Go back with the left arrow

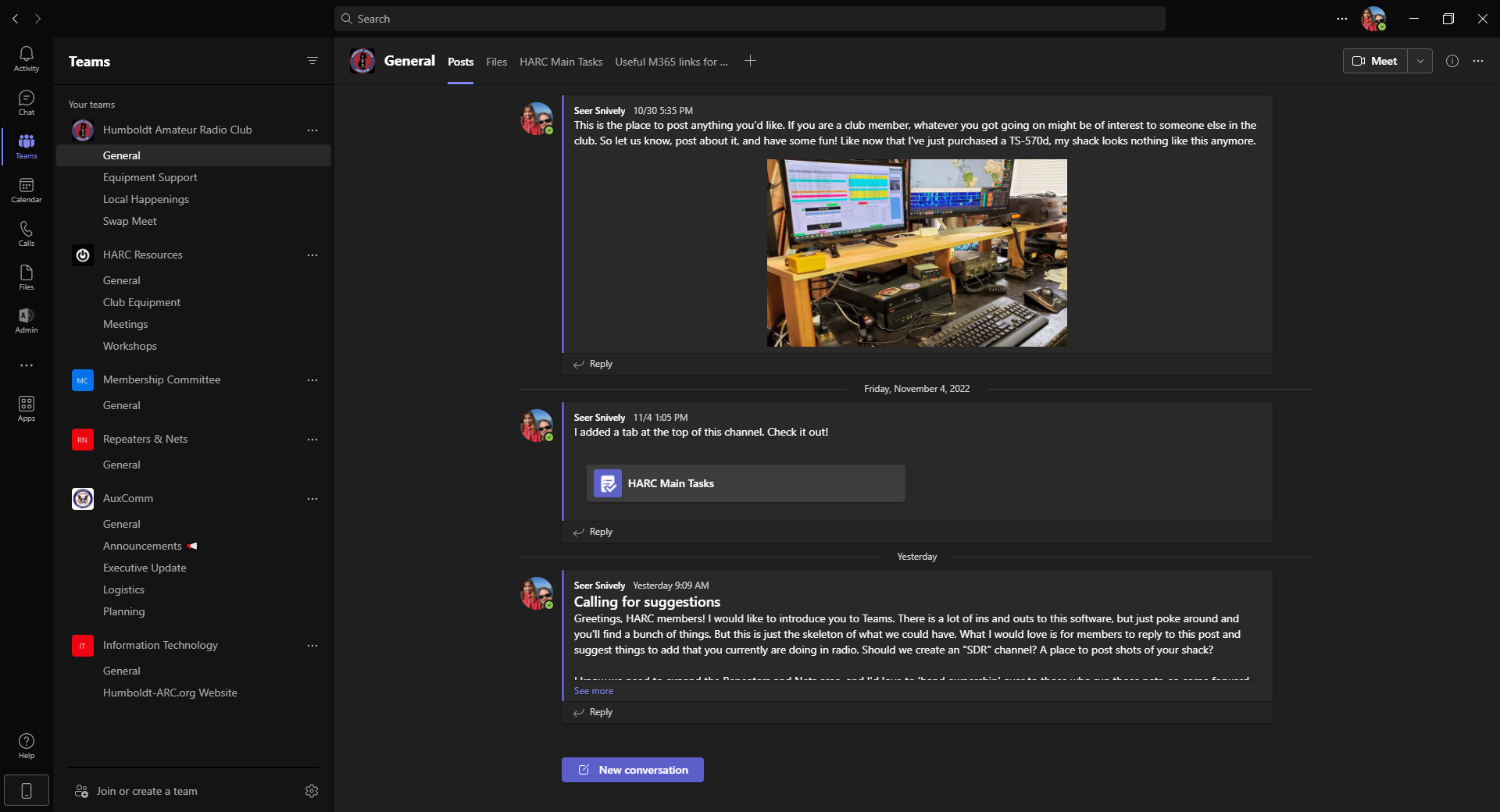pos(15,19)
